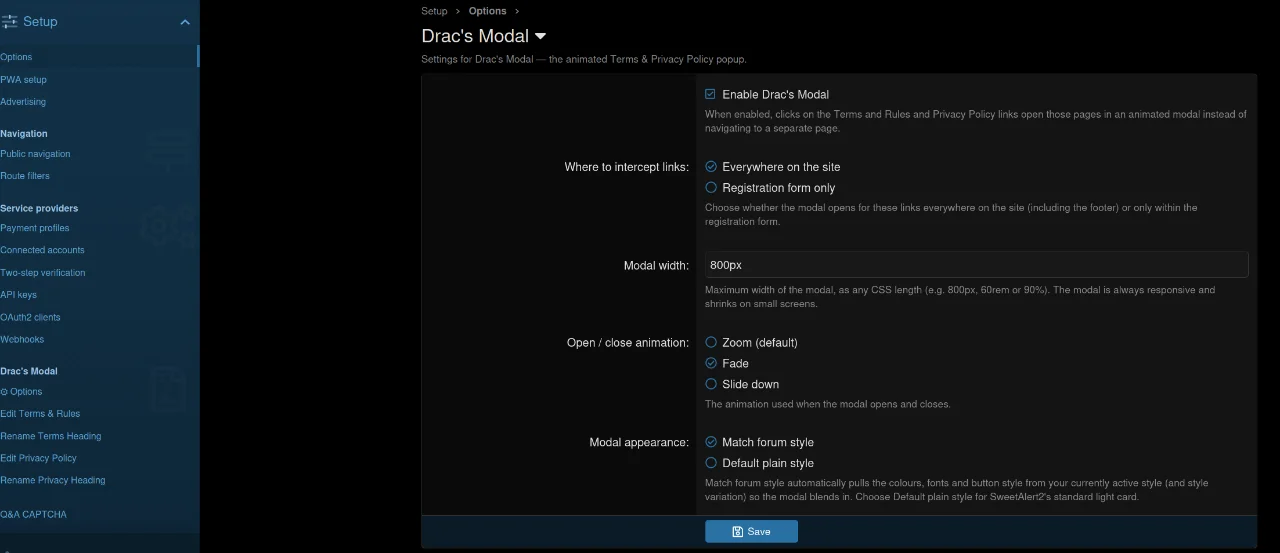
Task: Open PWA setup sidebar item
Action: 24,80
